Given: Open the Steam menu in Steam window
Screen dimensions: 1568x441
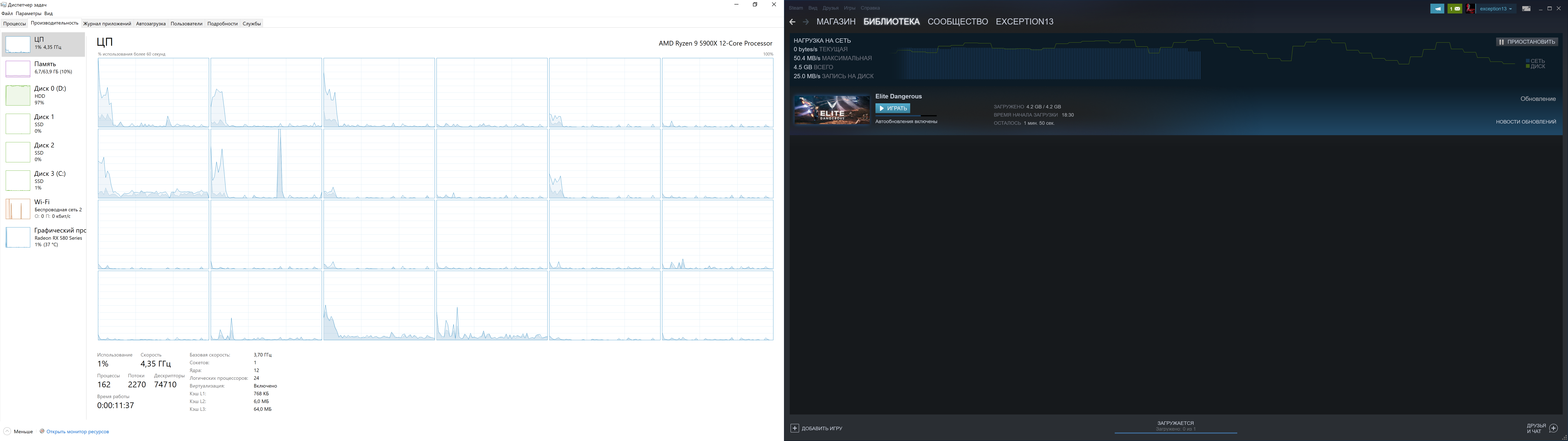Looking at the screenshot, I should click(x=796, y=8).
